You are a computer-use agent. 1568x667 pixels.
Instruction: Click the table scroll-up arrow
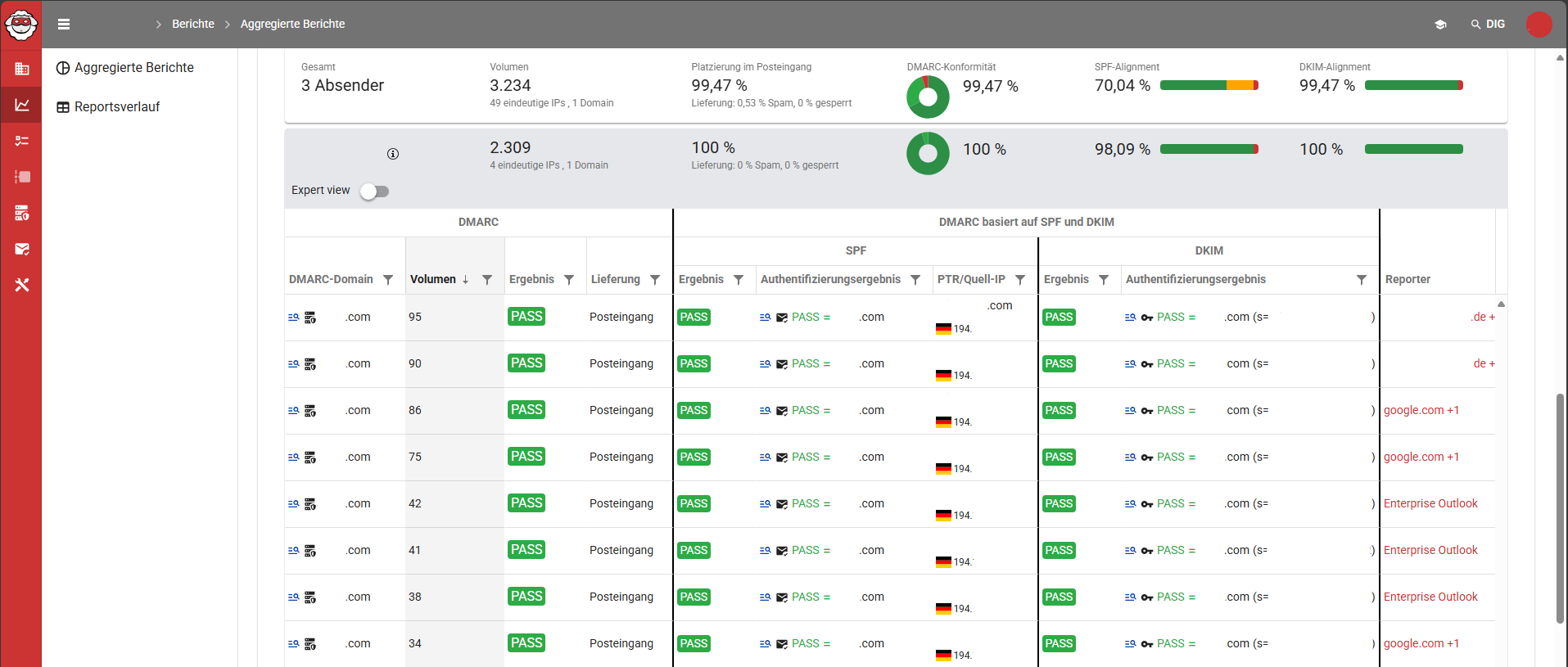(1501, 304)
